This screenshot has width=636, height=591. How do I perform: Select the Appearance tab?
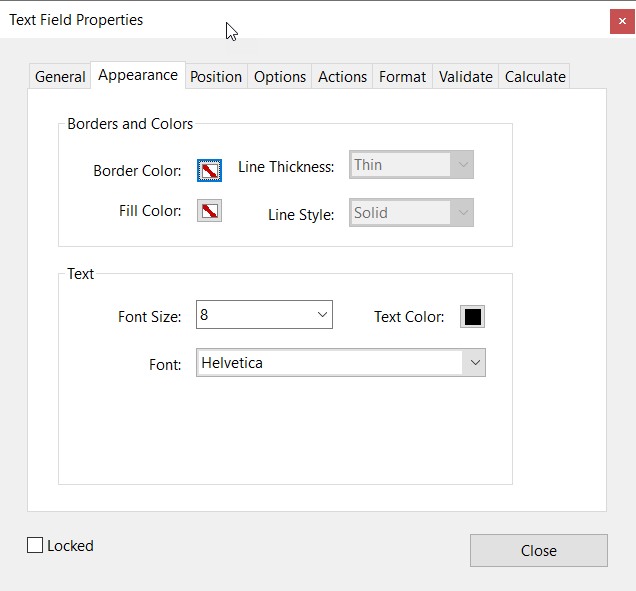pos(138,76)
